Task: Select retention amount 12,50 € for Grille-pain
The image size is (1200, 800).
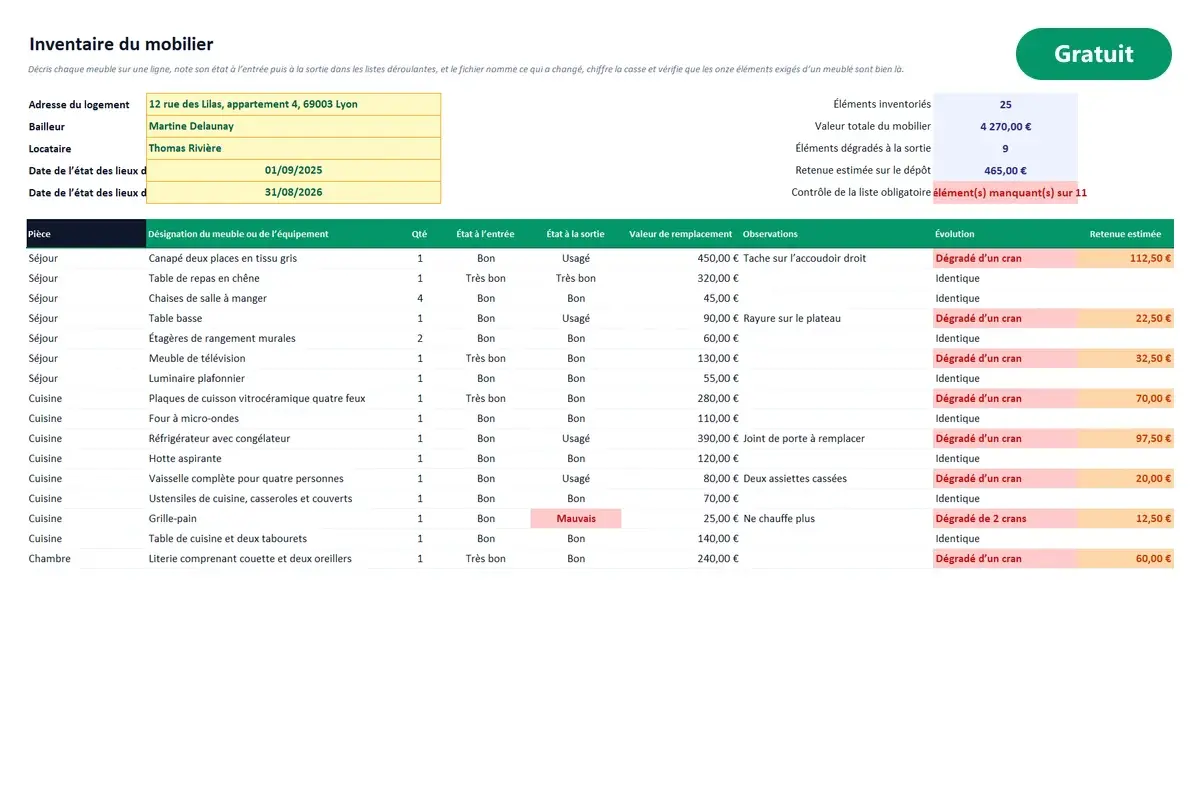Action: pyautogui.click(x=1125, y=518)
